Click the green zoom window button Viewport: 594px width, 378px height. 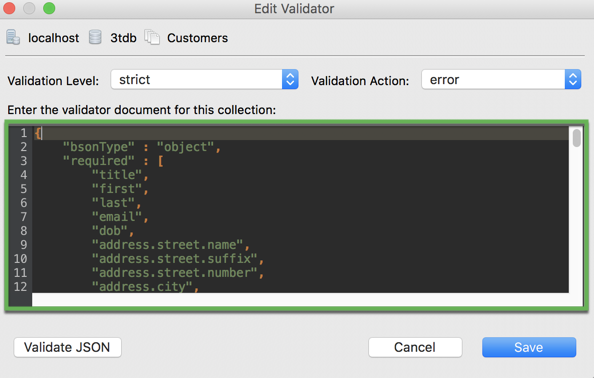[49, 8]
